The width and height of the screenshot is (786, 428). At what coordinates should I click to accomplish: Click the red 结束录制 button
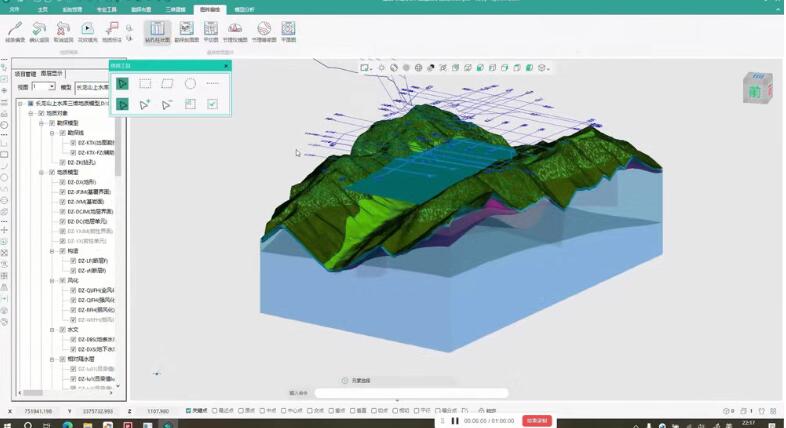click(x=537, y=421)
